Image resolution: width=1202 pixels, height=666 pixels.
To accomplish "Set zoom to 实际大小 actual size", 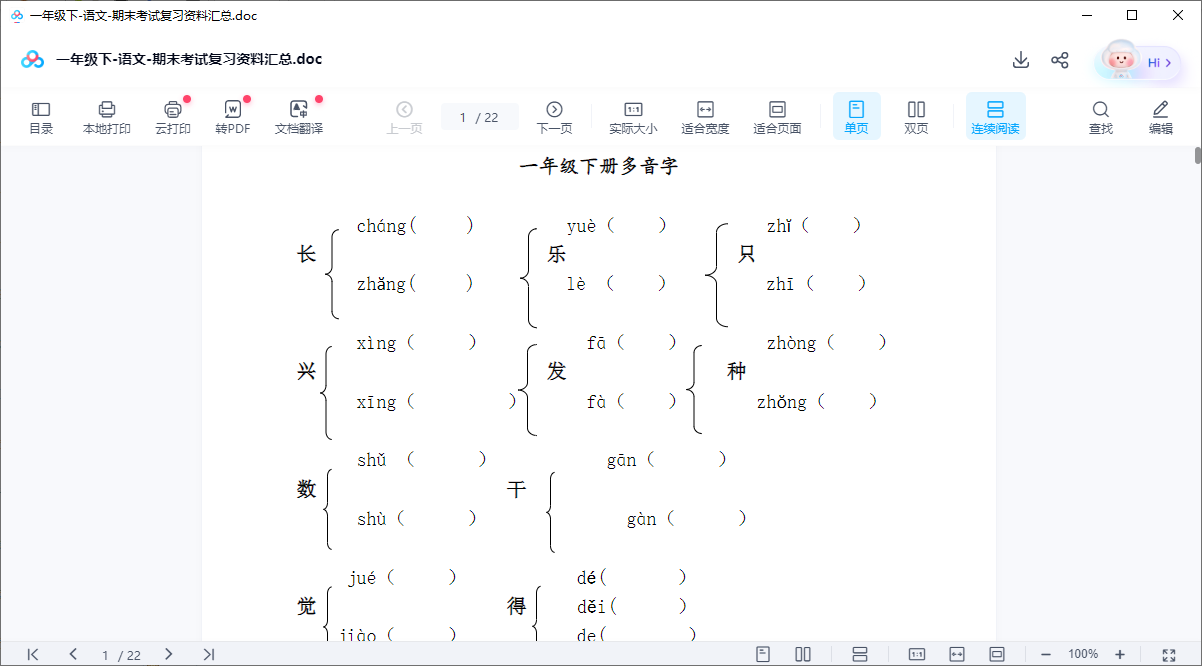I will [633, 117].
